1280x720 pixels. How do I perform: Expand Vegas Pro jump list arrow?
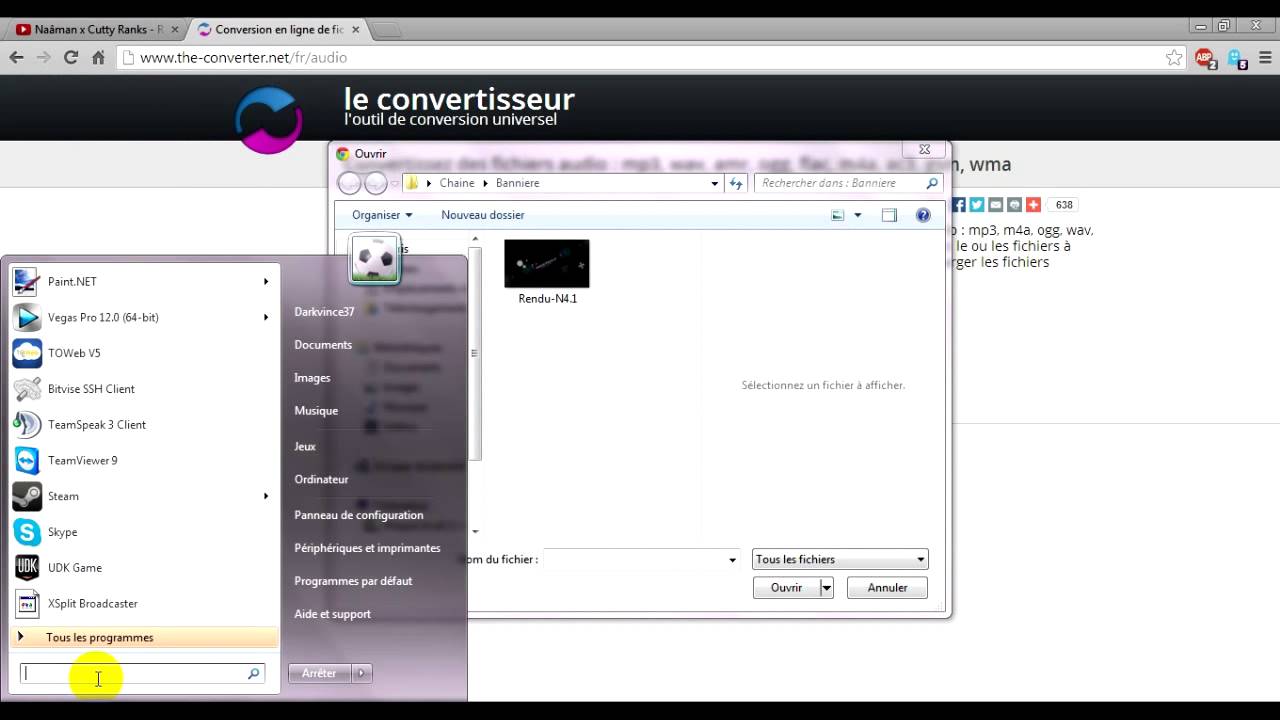click(x=266, y=317)
